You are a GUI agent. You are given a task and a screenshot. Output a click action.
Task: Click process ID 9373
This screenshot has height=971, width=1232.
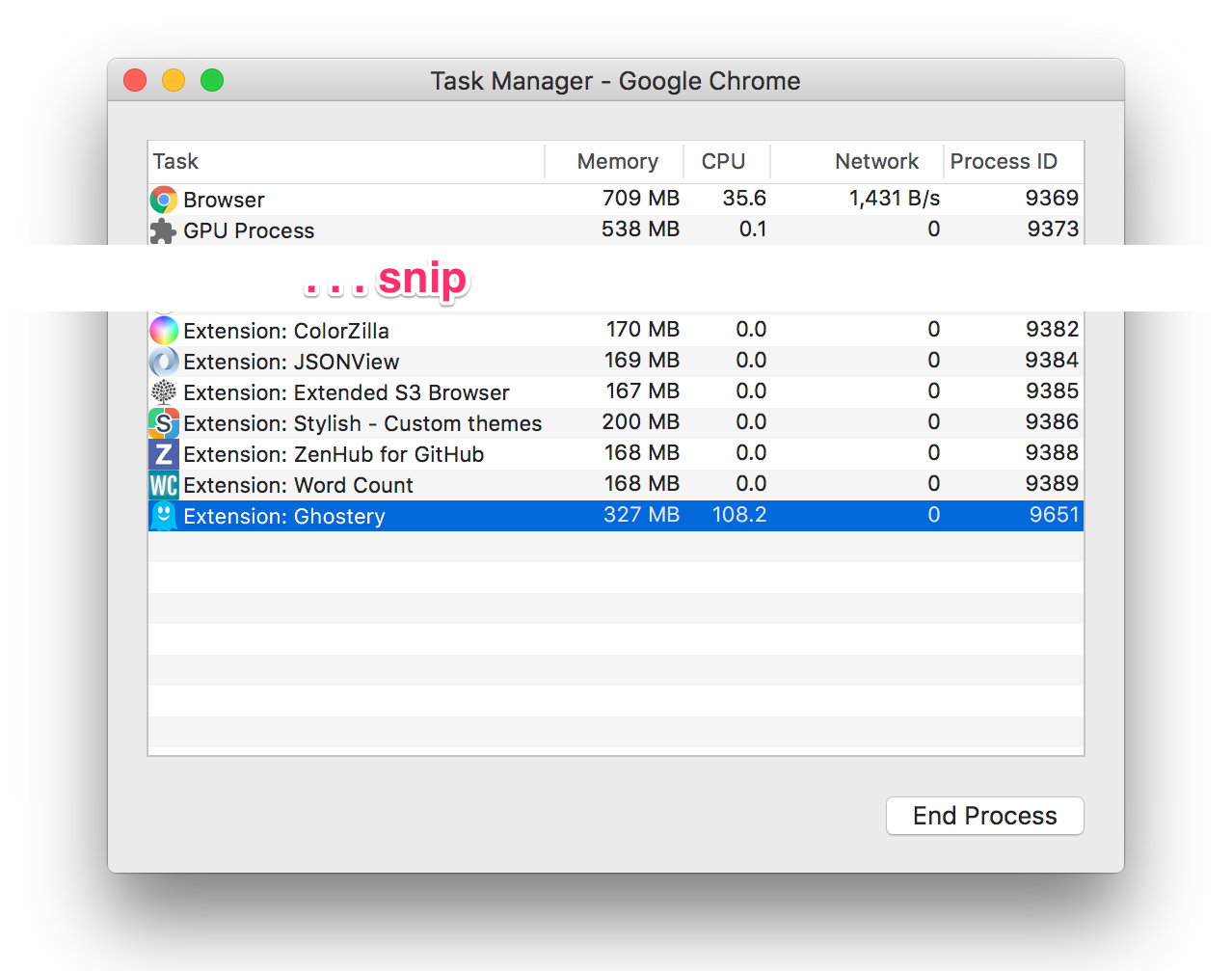(1053, 229)
